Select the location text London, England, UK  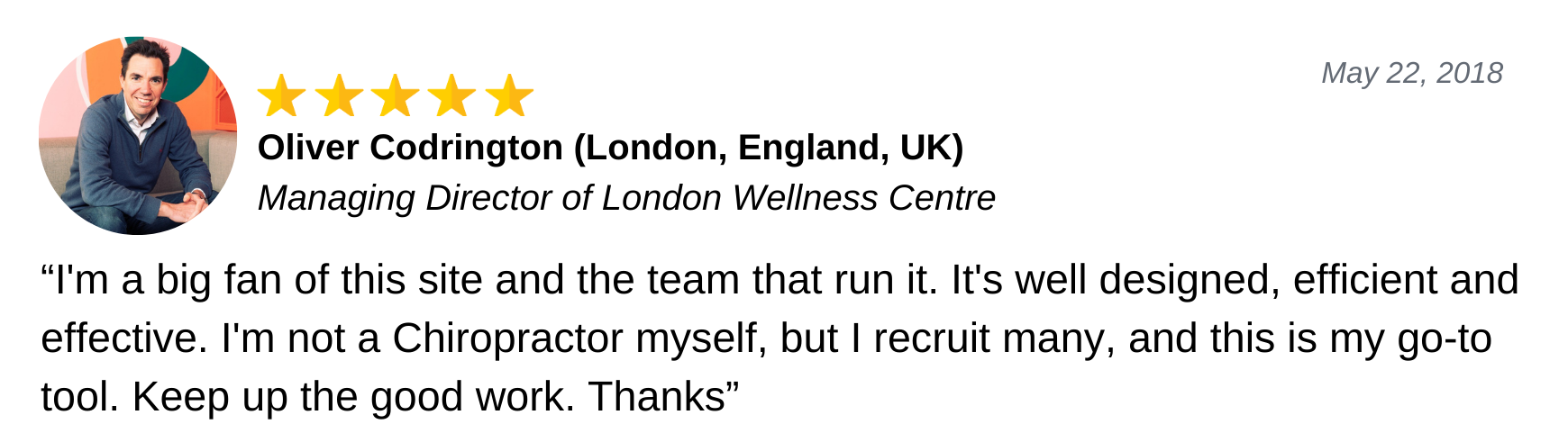[x=770, y=149]
